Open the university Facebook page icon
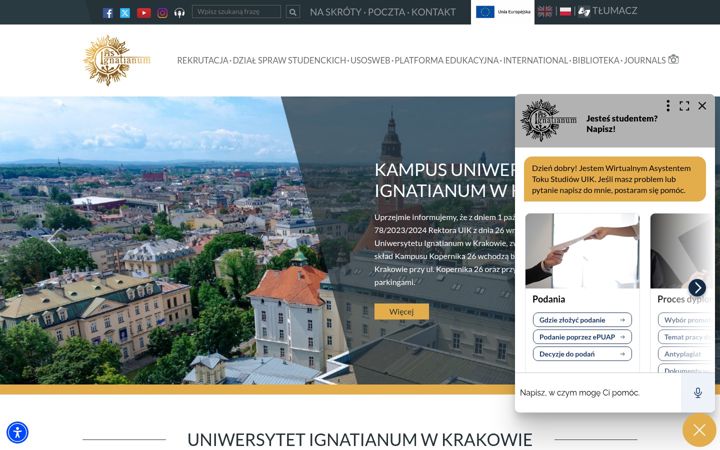The width and height of the screenshot is (720, 450). (x=108, y=13)
